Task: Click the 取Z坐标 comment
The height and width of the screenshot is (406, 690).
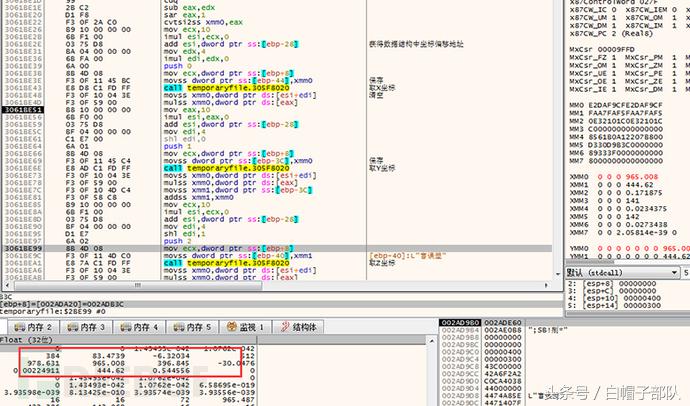Action: click(x=382, y=263)
